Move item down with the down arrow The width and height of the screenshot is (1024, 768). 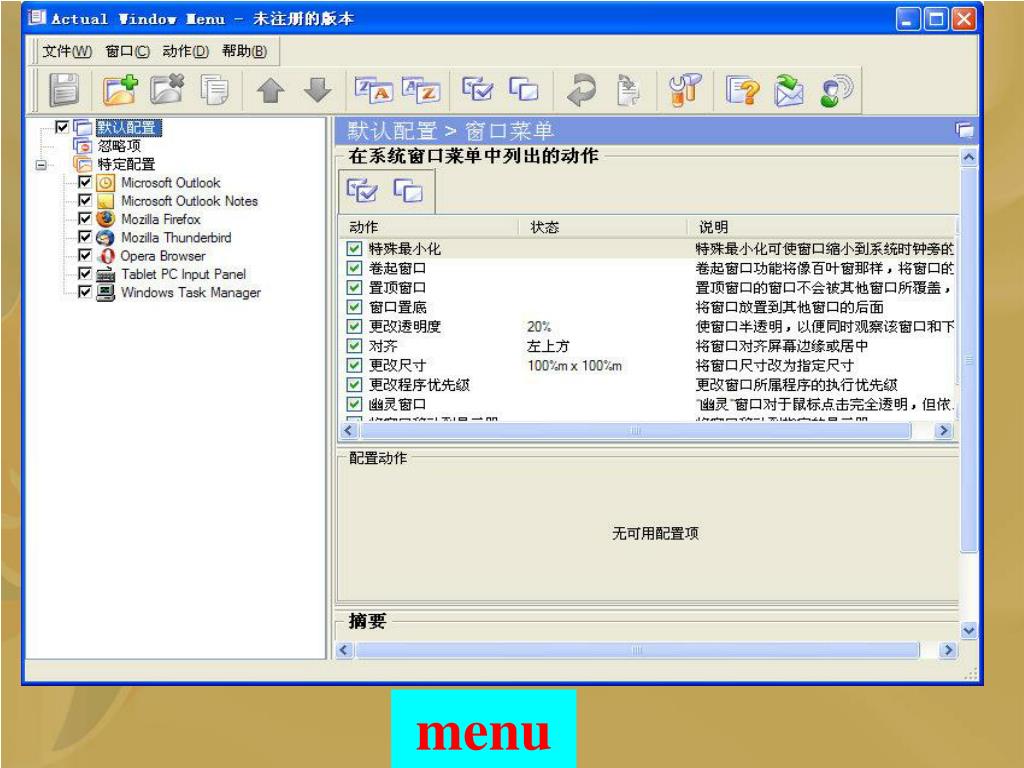pyautogui.click(x=317, y=90)
